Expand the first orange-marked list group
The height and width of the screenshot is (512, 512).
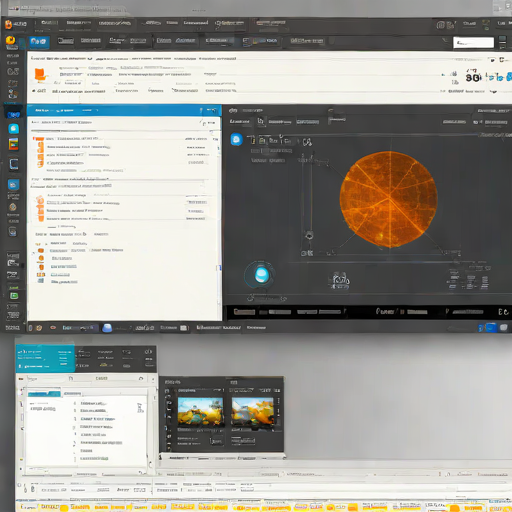pos(40,152)
